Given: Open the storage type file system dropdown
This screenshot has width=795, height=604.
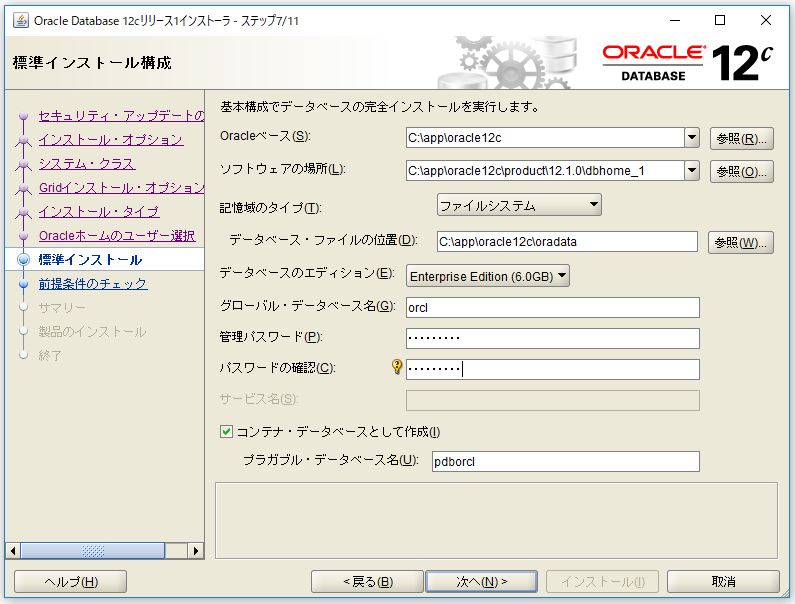Looking at the screenshot, I should tap(519, 205).
